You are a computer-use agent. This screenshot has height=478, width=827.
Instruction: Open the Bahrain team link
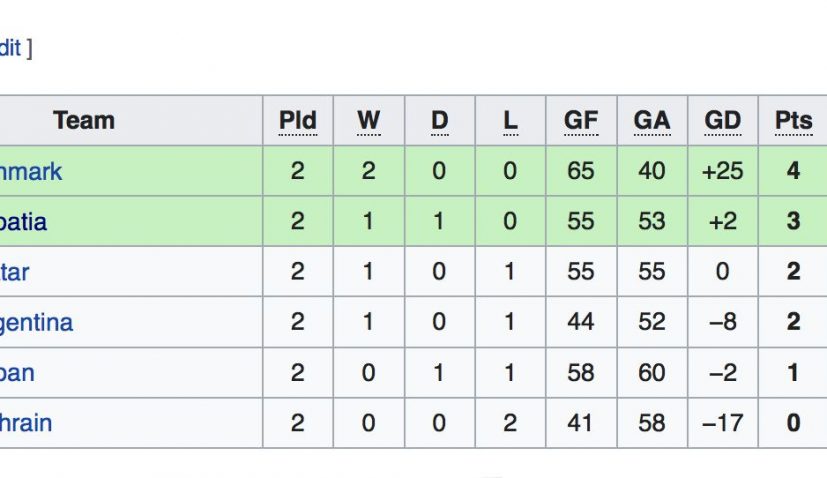[26, 423]
